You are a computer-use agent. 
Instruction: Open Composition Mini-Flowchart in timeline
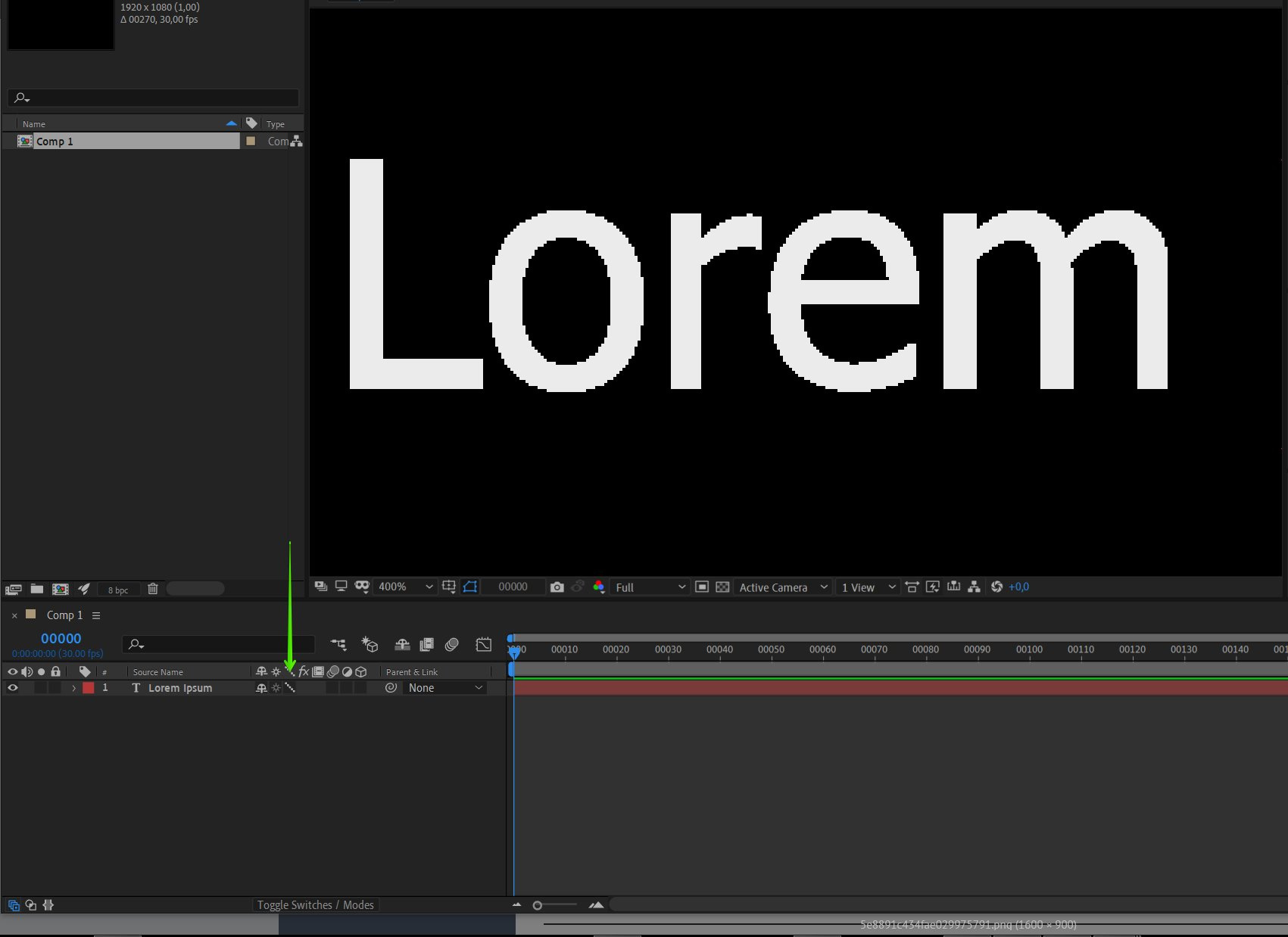338,644
